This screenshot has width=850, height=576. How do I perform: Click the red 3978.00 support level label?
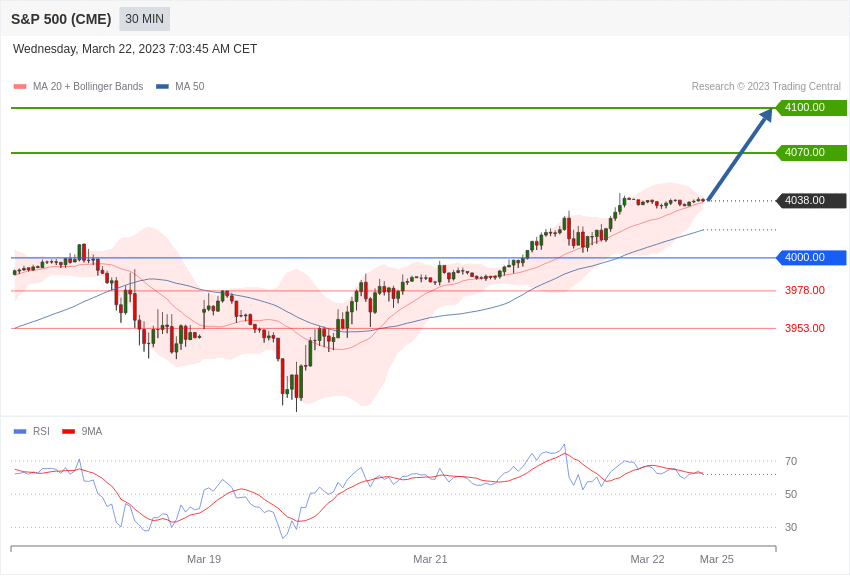click(804, 291)
